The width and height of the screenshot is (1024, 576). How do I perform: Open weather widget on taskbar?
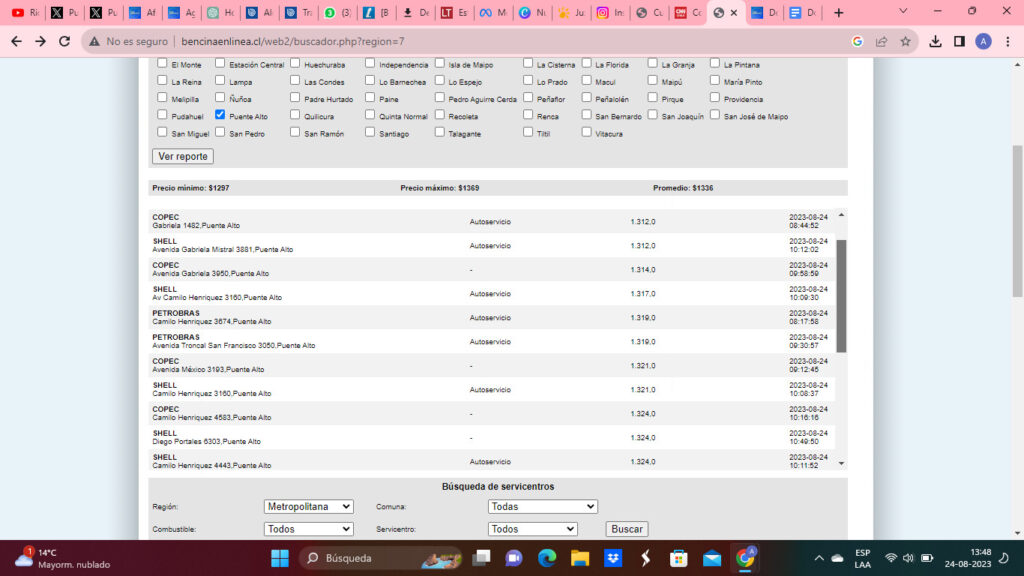pos(63,558)
